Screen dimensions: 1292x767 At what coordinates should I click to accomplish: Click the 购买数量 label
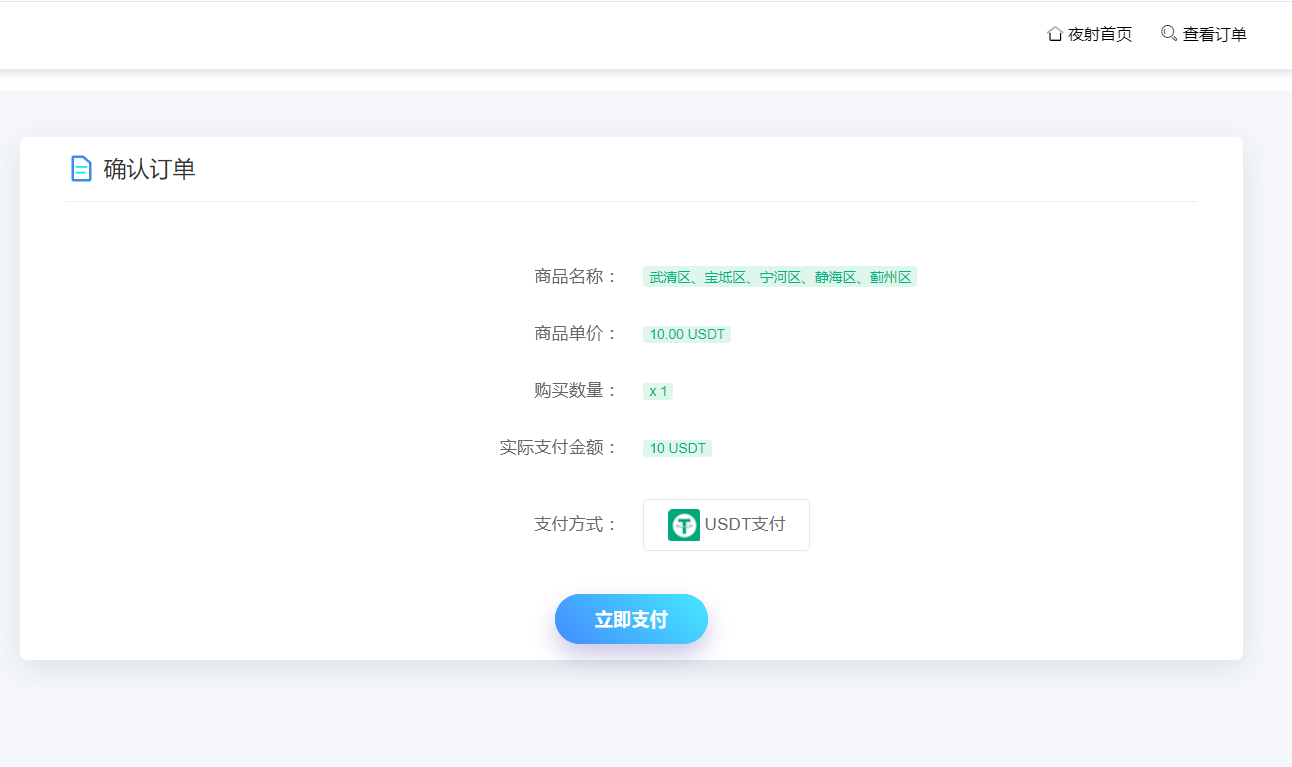point(573,391)
